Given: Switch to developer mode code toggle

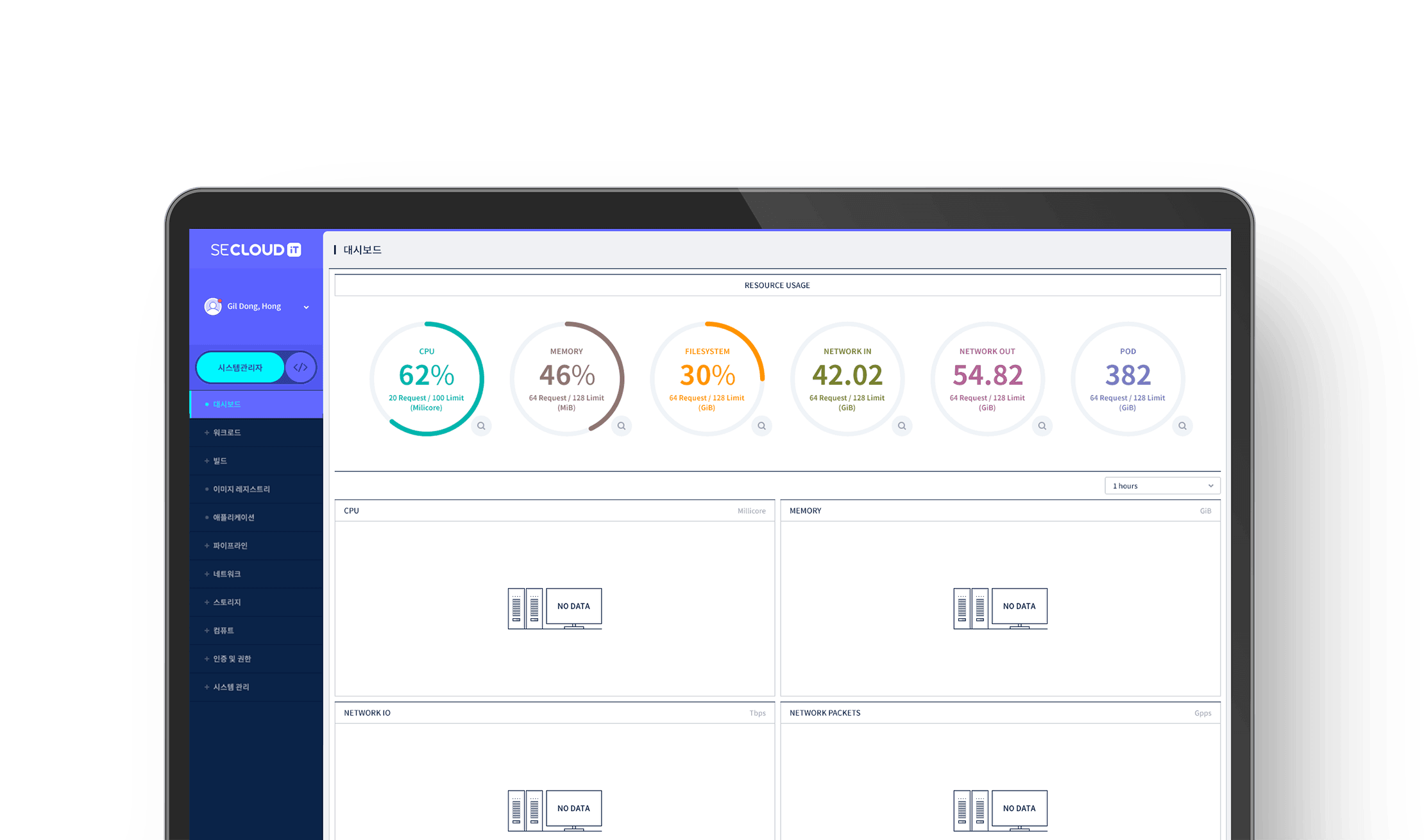Looking at the screenshot, I should point(300,367).
